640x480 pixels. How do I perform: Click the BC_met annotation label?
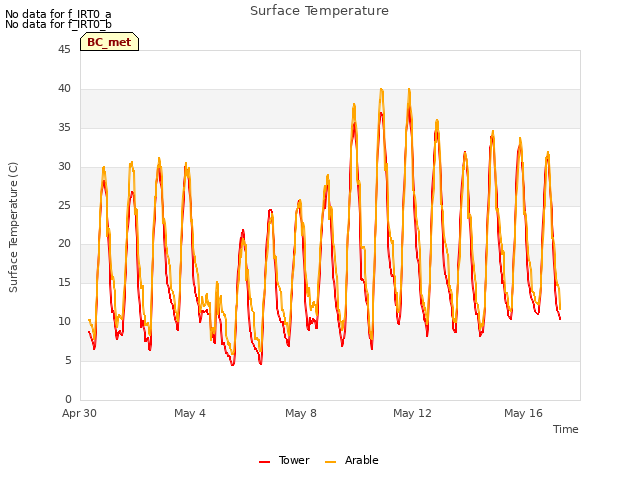[x=109, y=42]
